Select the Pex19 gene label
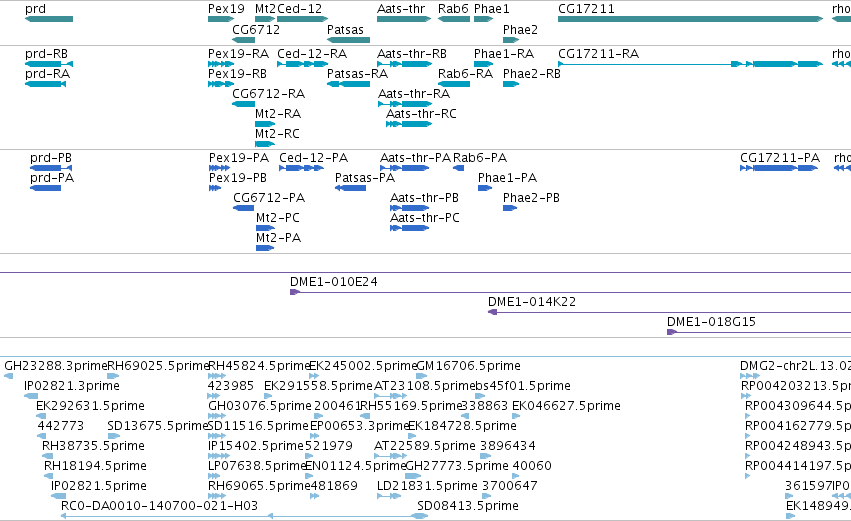 coord(226,9)
